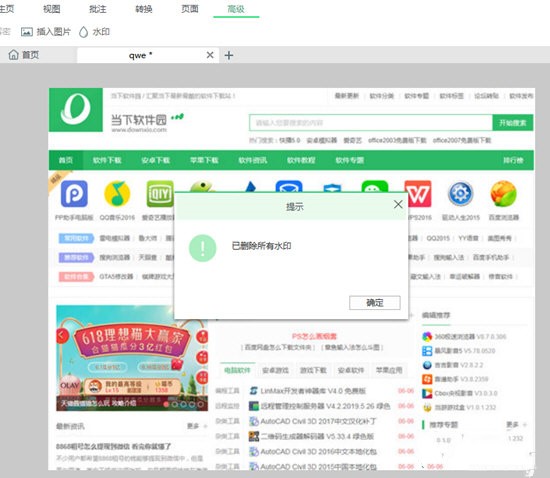Click the blue 常用软件 category tag
Viewport: 550px width, 478px height.
76,238
